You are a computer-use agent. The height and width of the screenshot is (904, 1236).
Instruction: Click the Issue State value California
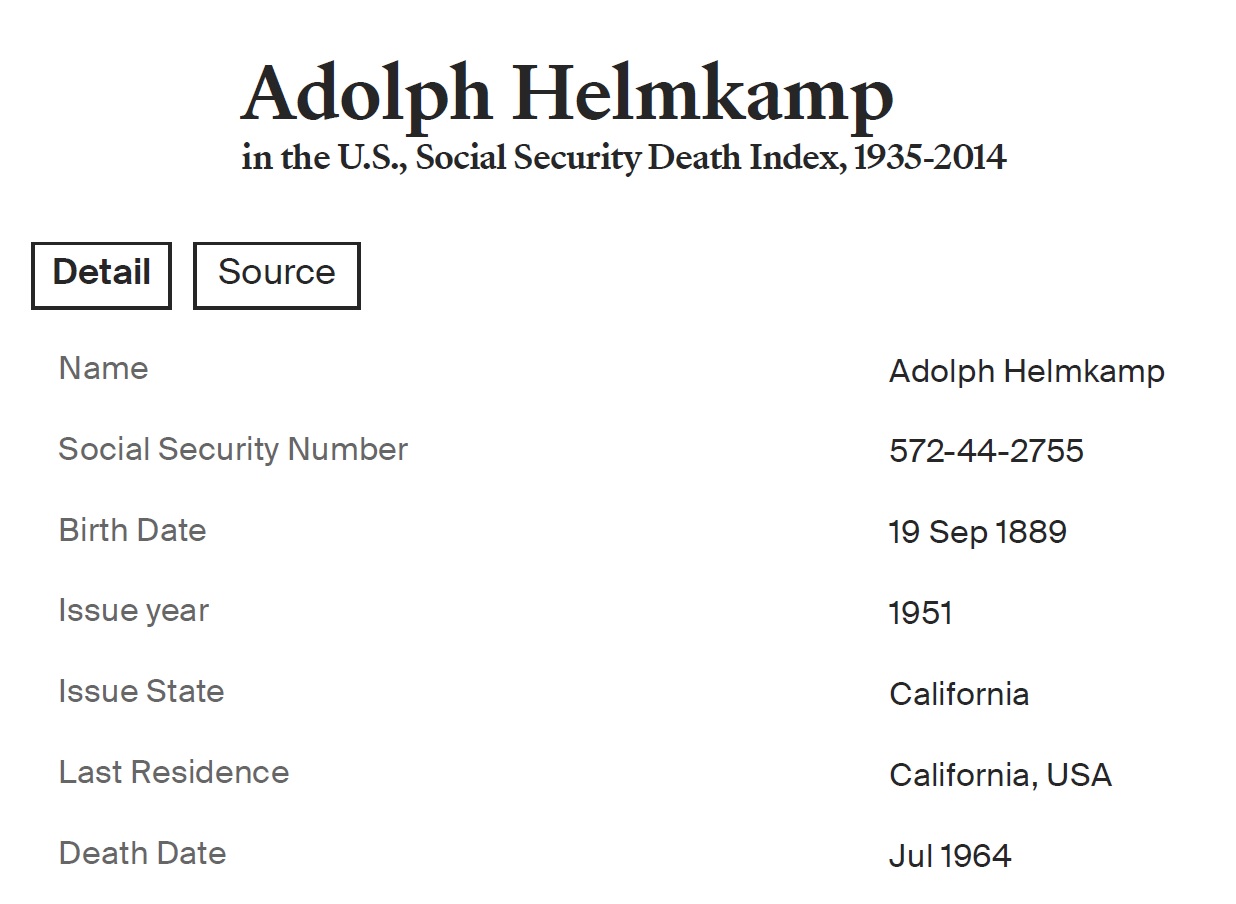(958, 694)
